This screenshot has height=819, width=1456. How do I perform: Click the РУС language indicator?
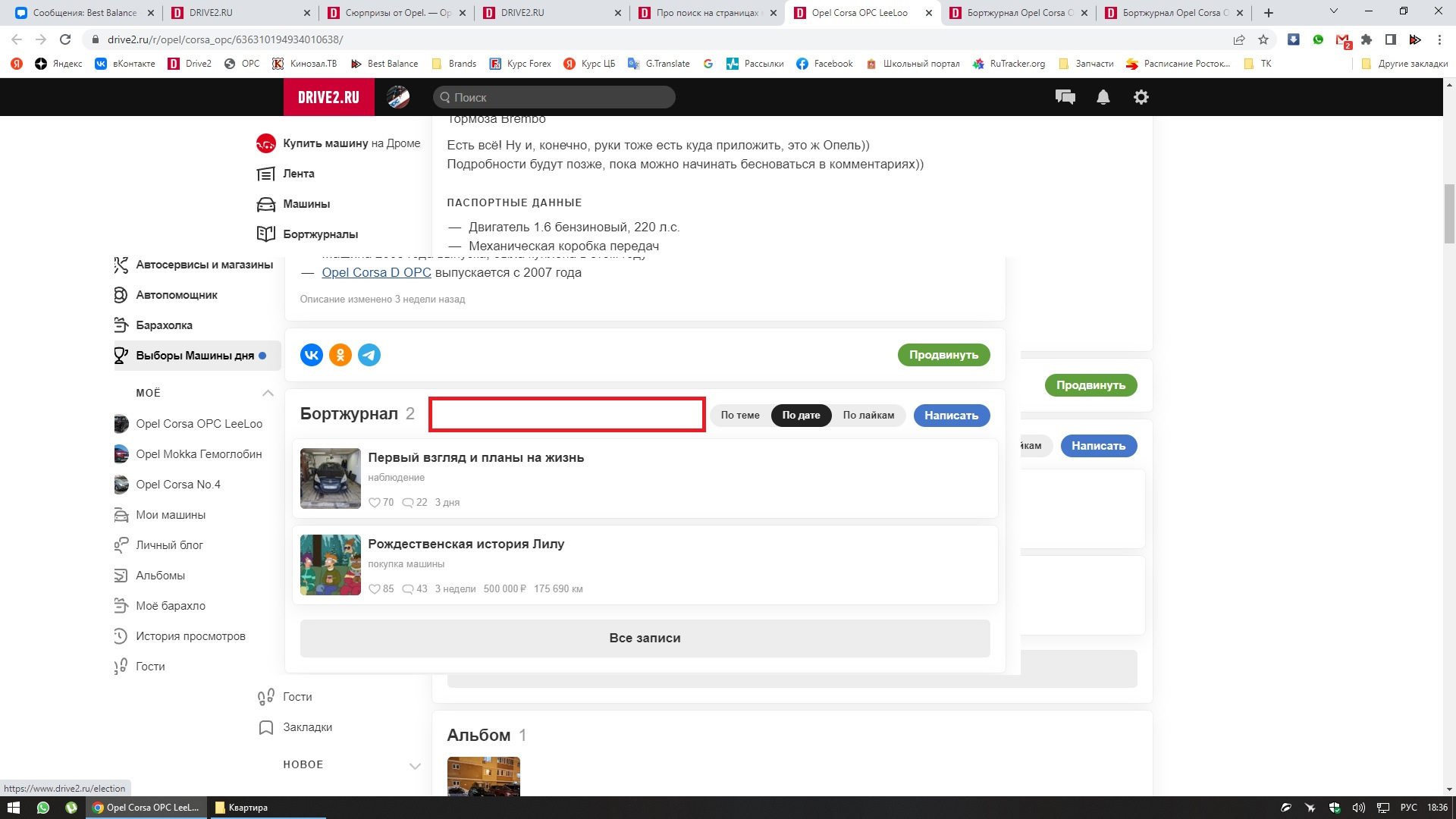point(1408,808)
